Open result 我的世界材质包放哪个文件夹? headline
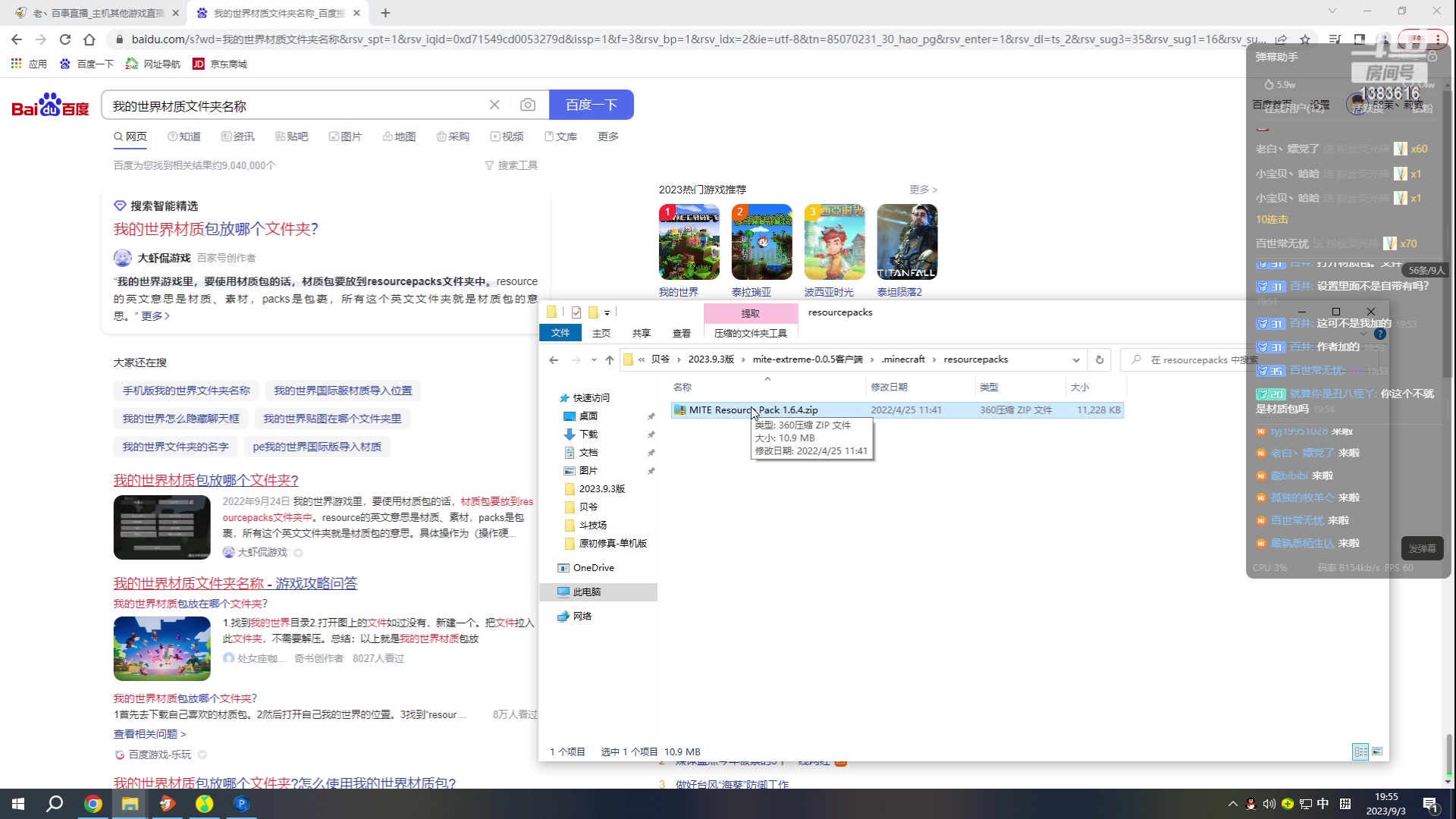The height and width of the screenshot is (819, 1456). 216,229
